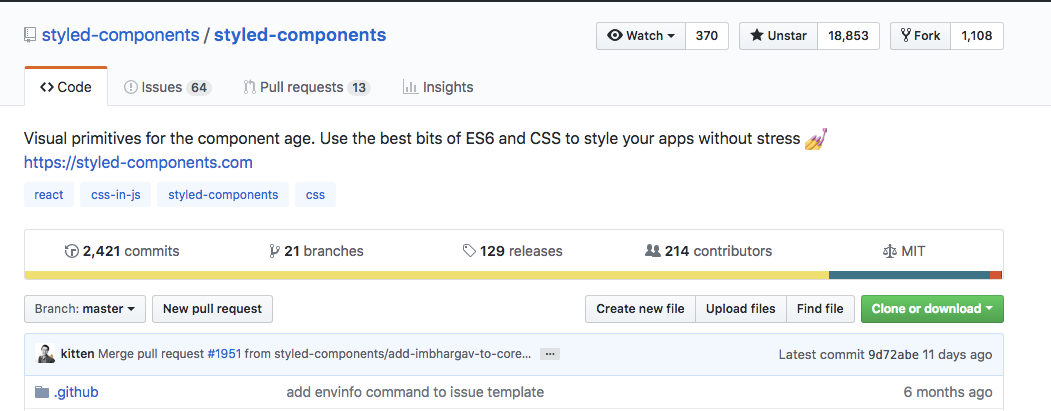Click the bar graph icon in Insights tab
Image resolution: width=1051 pixels, height=411 pixels.
pos(410,87)
